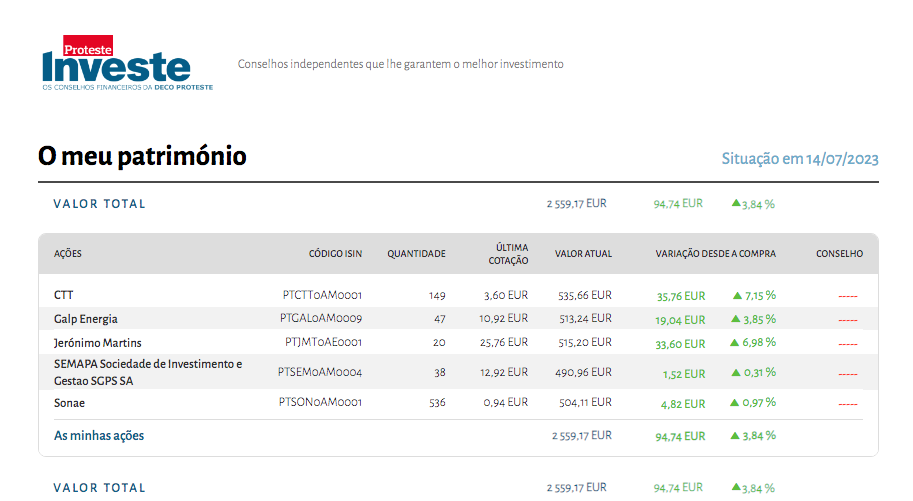913x501 pixels.
Task: Click the Ações column header
Action: coord(68,254)
